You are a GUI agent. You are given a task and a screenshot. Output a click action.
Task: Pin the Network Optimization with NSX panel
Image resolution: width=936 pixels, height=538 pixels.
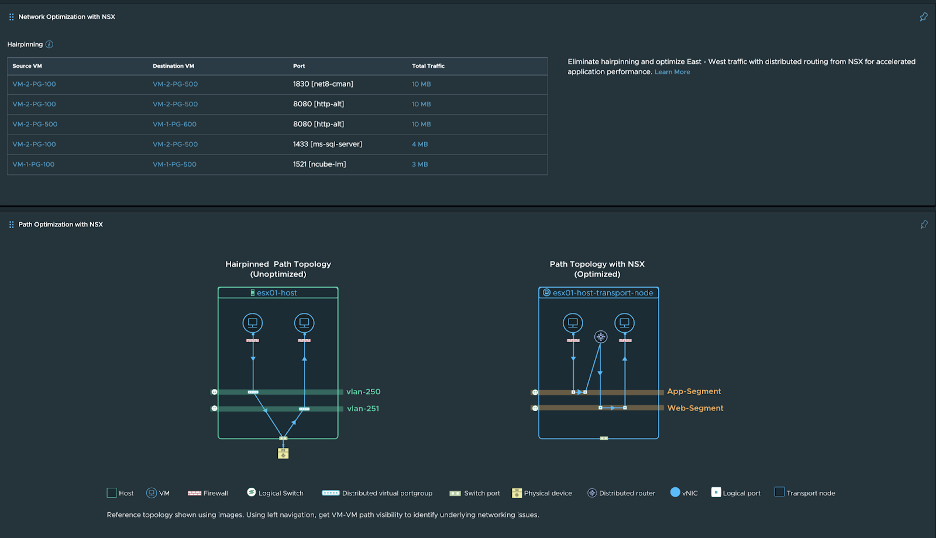[x=923, y=17]
